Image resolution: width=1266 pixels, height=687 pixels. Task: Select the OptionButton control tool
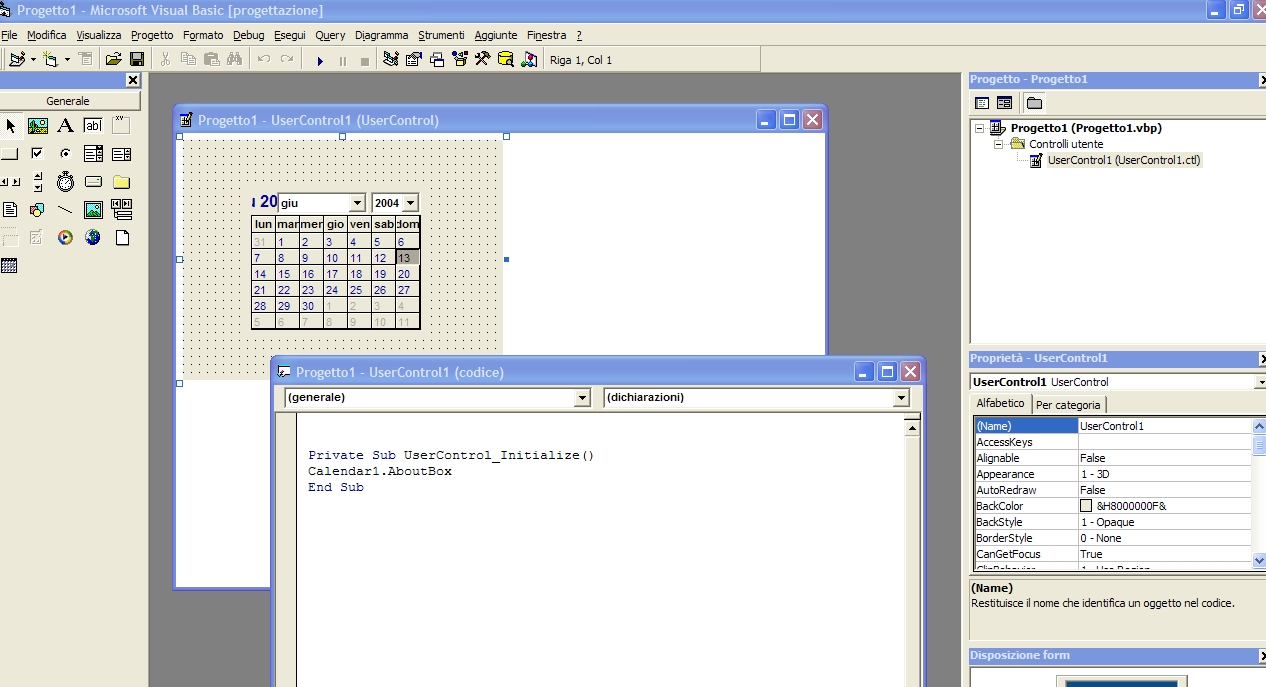(65, 154)
